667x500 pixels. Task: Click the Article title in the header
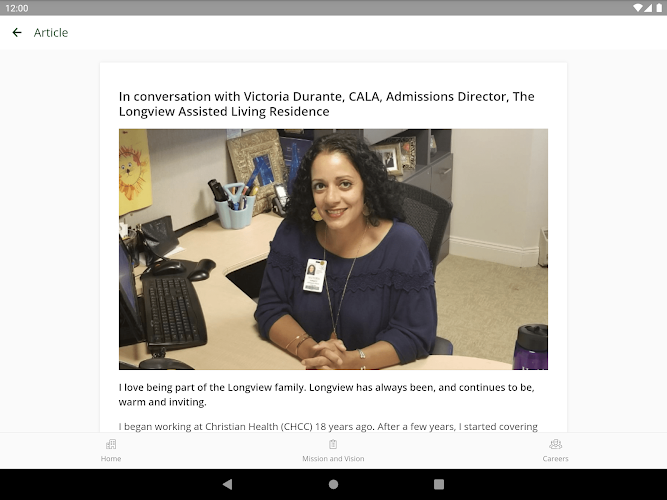tap(51, 33)
